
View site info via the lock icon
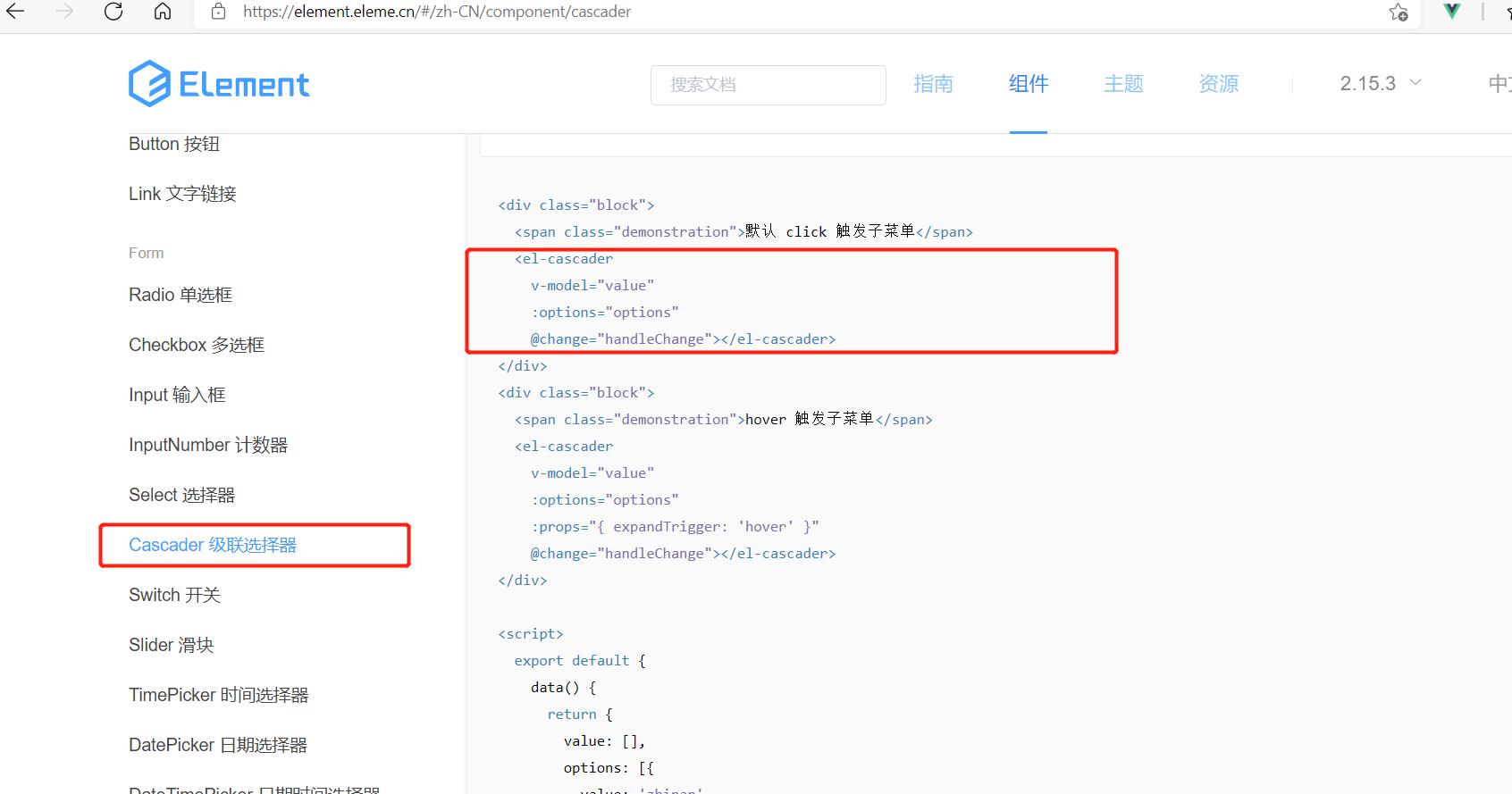click(218, 12)
